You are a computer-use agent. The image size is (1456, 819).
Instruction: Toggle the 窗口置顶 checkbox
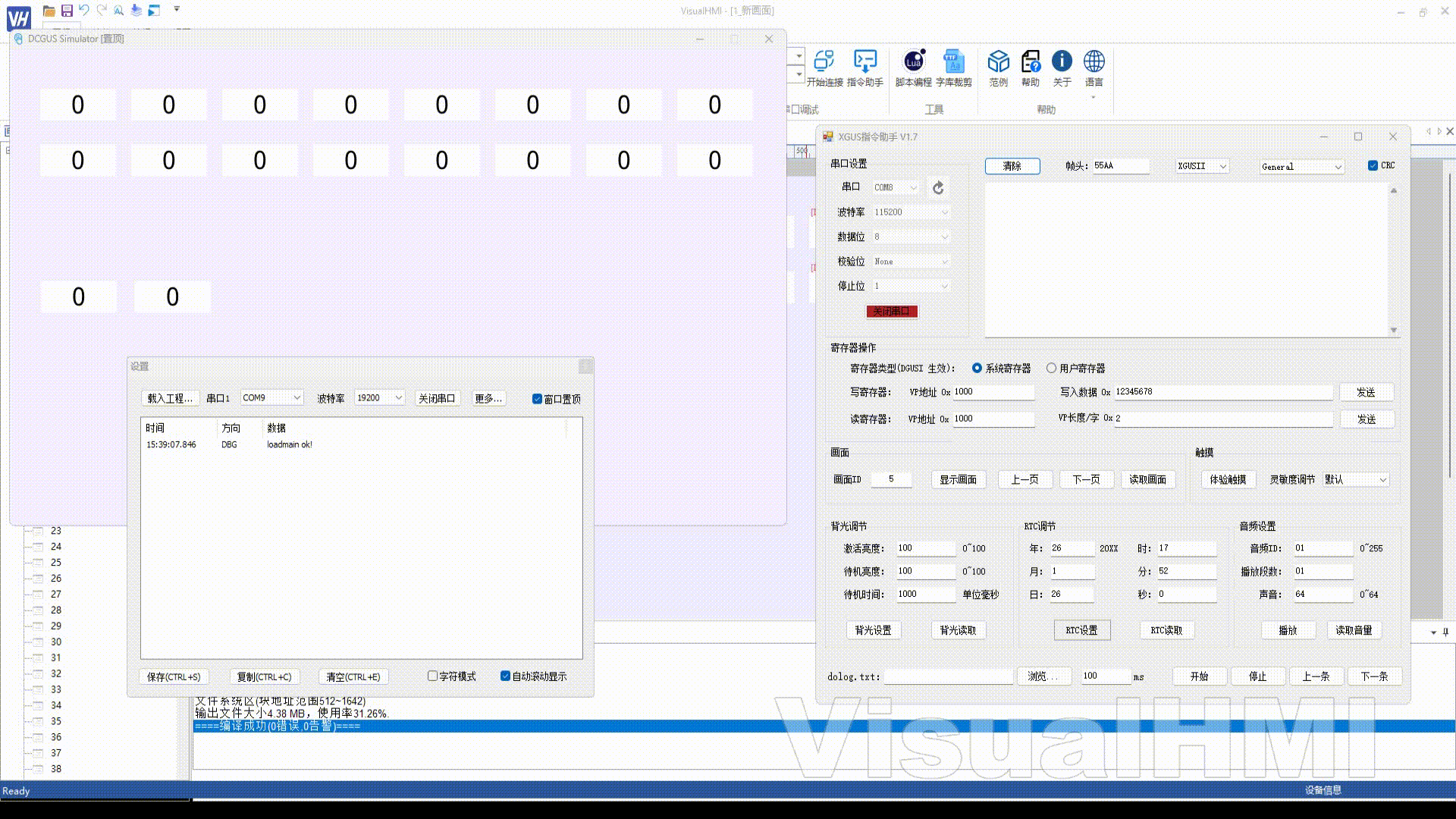pos(537,399)
